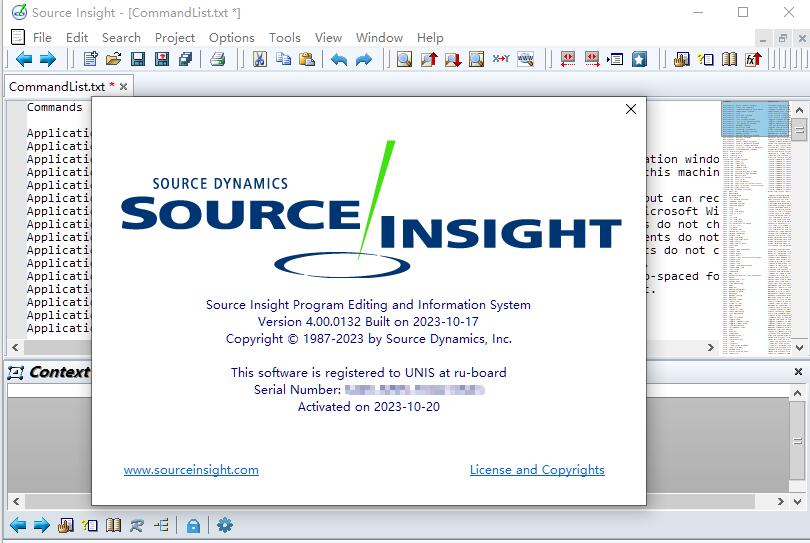The width and height of the screenshot is (810, 543).
Task: Click the fx jump to caller icon
Action: [754, 59]
